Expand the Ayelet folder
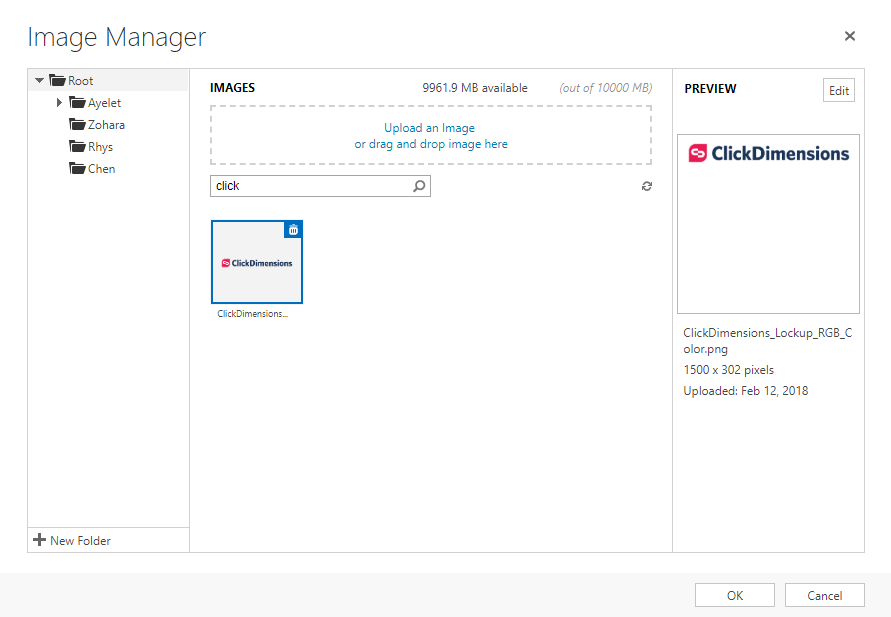The height and width of the screenshot is (617, 891). point(59,103)
